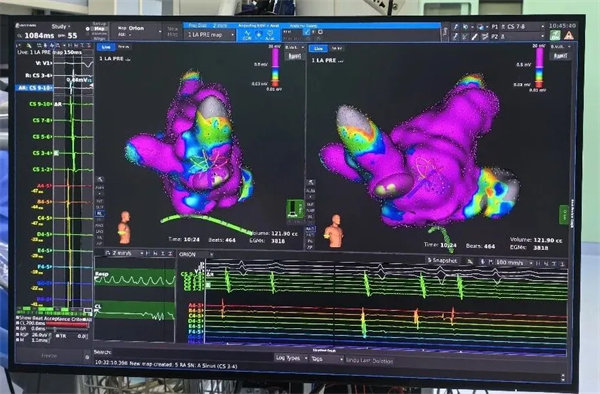Click the center point icon in blue toolbar
600x394 pixels.
[x=259, y=36]
